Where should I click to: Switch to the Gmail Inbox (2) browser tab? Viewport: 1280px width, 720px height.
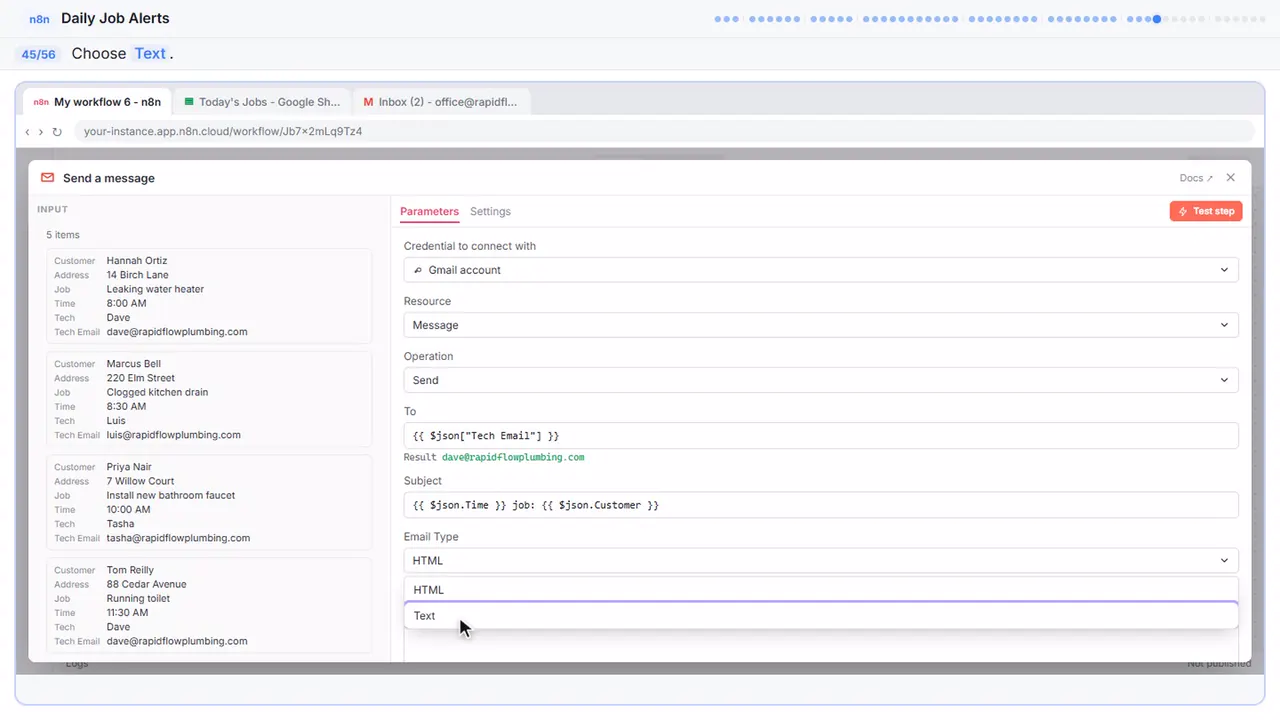(x=441, y=102)
